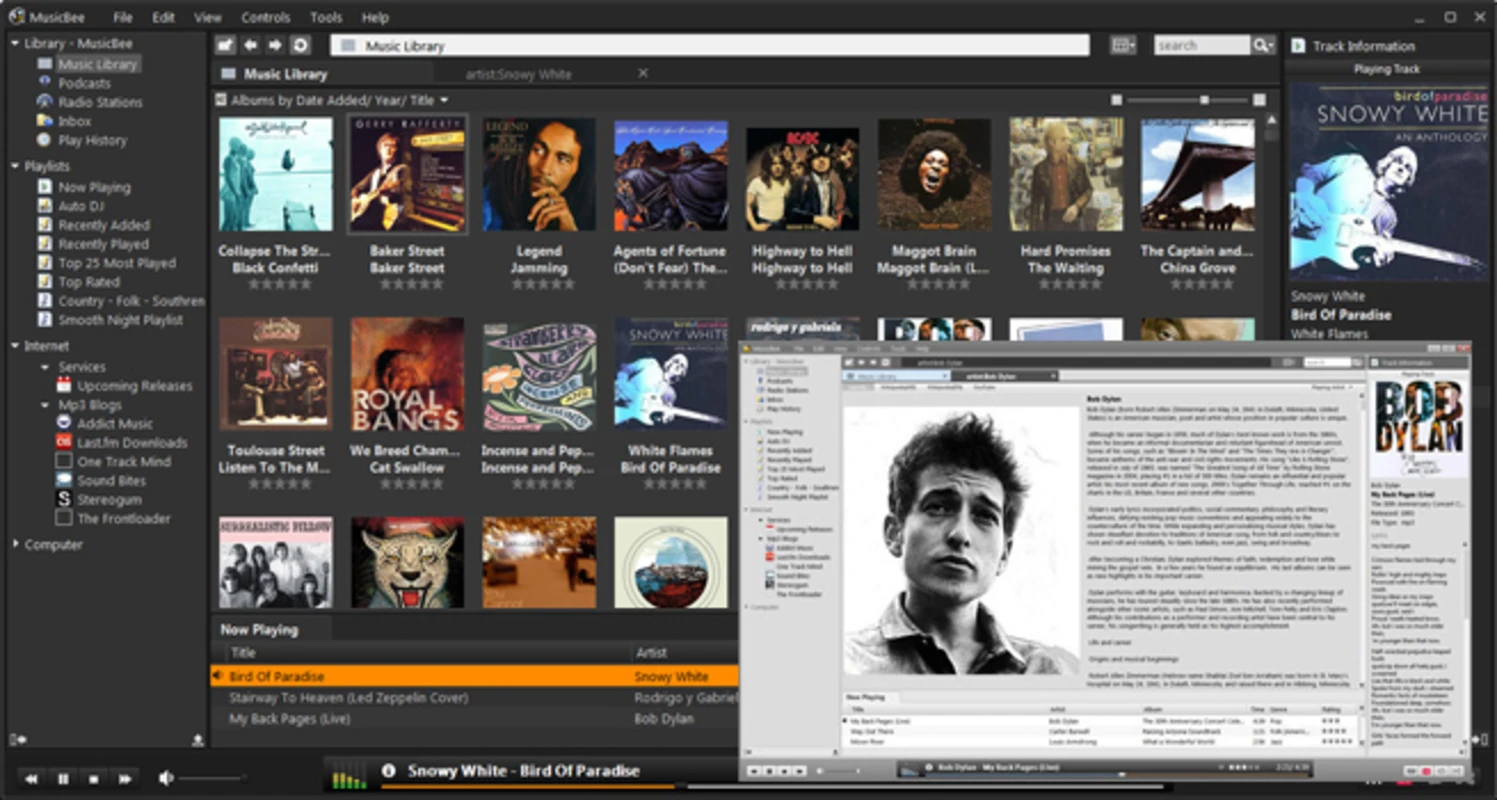The image size is (1497, 800).
Task: Open the Tools menu
Action: pos(325,17)
